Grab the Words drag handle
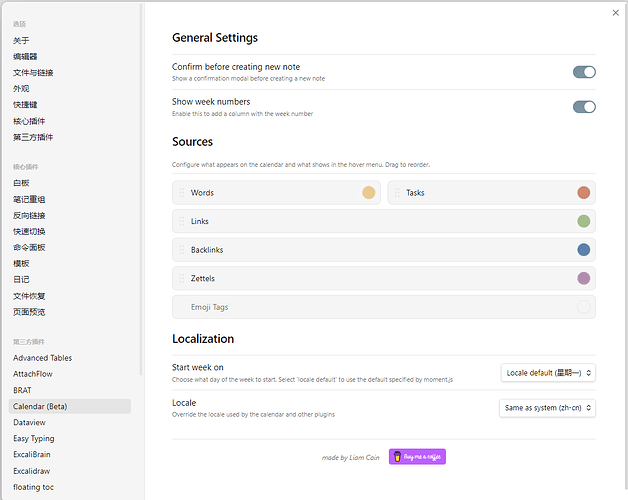Image resolution: width=628 pixels, height=500 pixels. [182, 193]
